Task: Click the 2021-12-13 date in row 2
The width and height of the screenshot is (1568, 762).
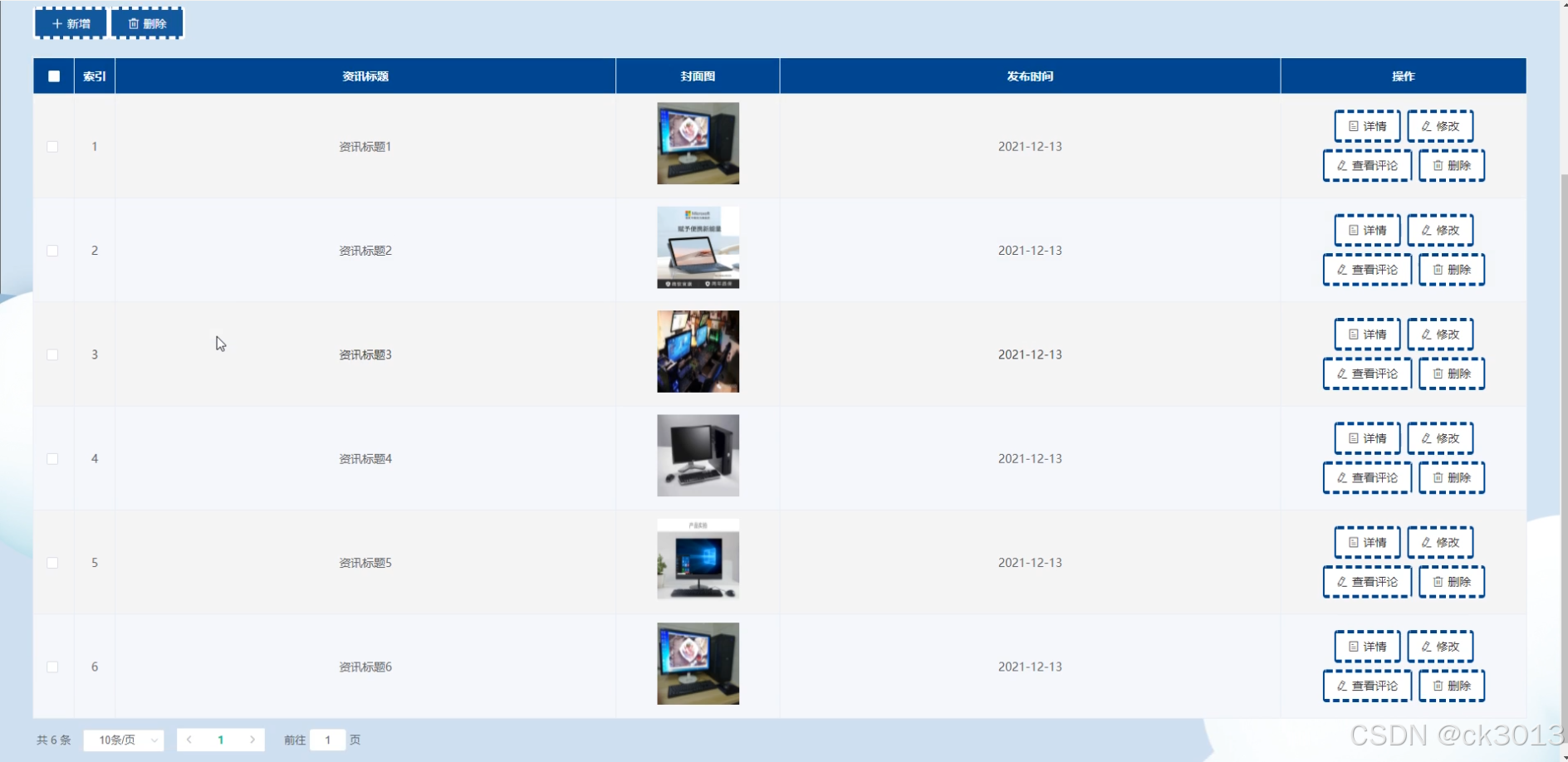Action: pos(1030,250)
